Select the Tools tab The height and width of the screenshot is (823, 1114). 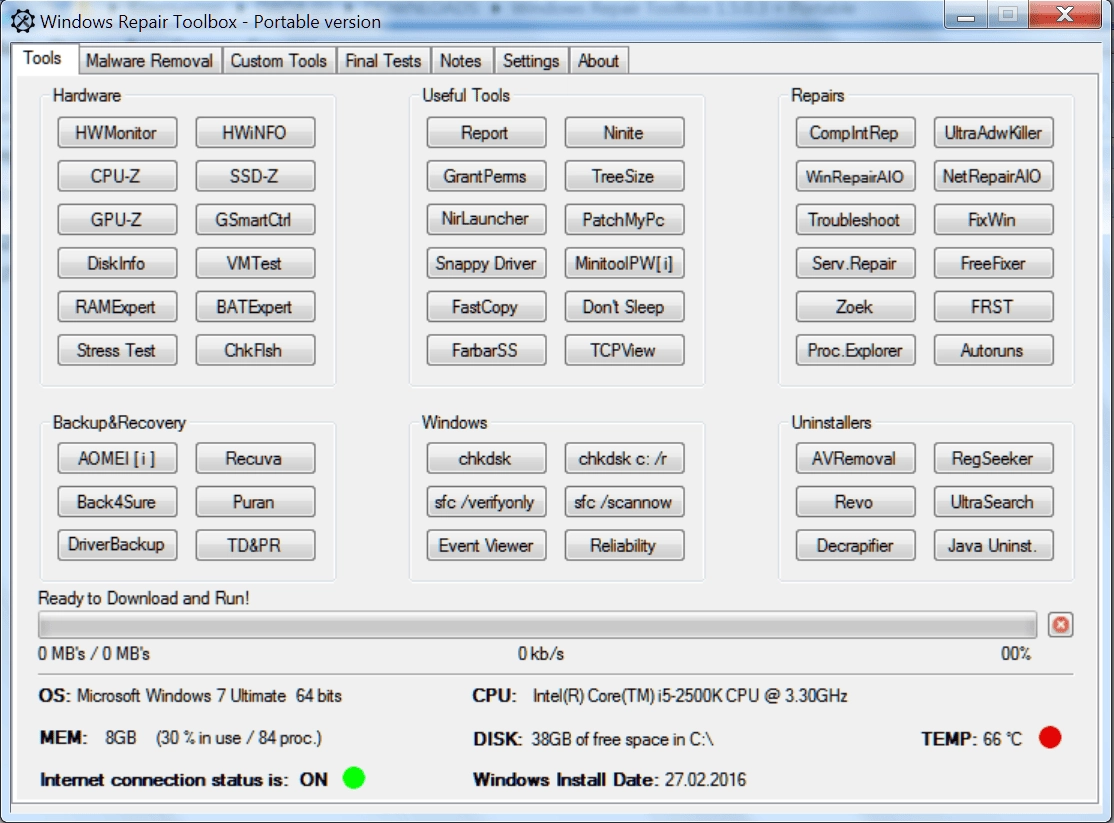[43, 58]
